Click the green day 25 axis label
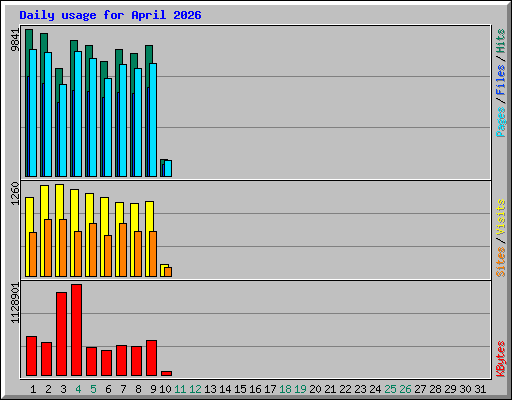The height and width of the screenshot is (400, 512). click(390, 389)
